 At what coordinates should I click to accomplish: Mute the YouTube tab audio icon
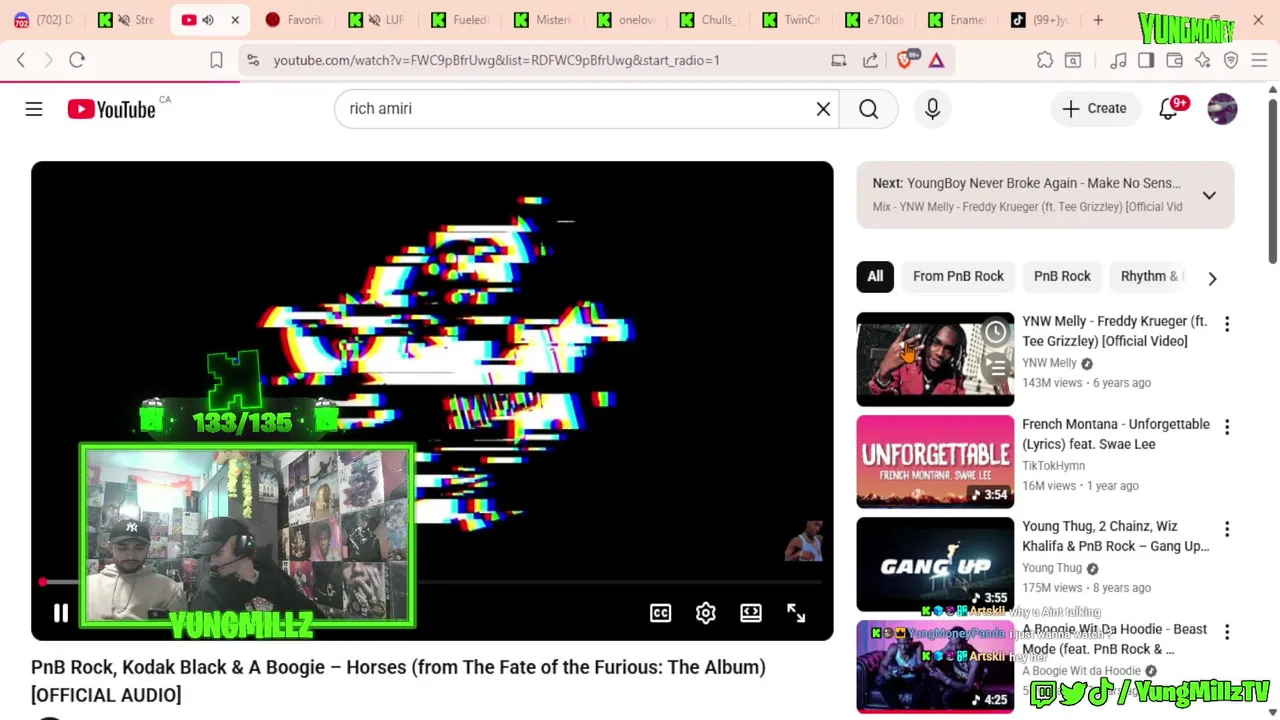[208, 20]
